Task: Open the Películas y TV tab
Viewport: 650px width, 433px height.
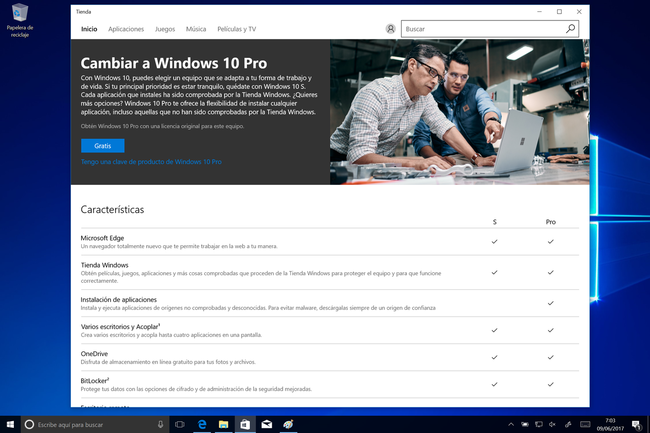Action: point(237,29)
